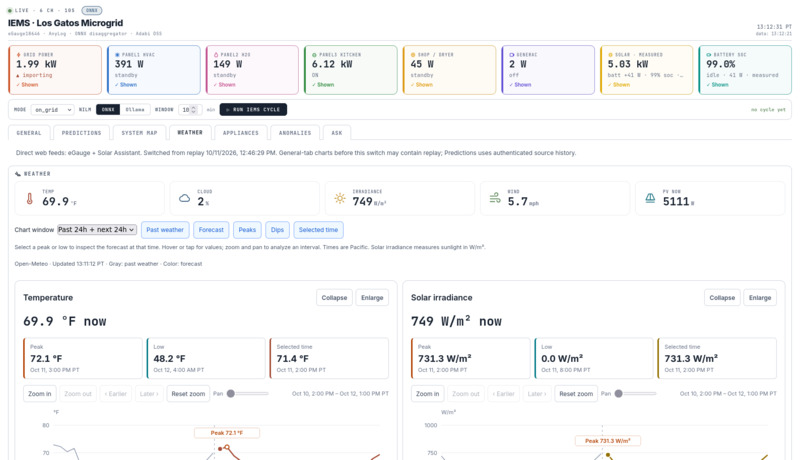Open the System Map tab
The width and height of the screenshot is (806, 460).
coord(139,133)
